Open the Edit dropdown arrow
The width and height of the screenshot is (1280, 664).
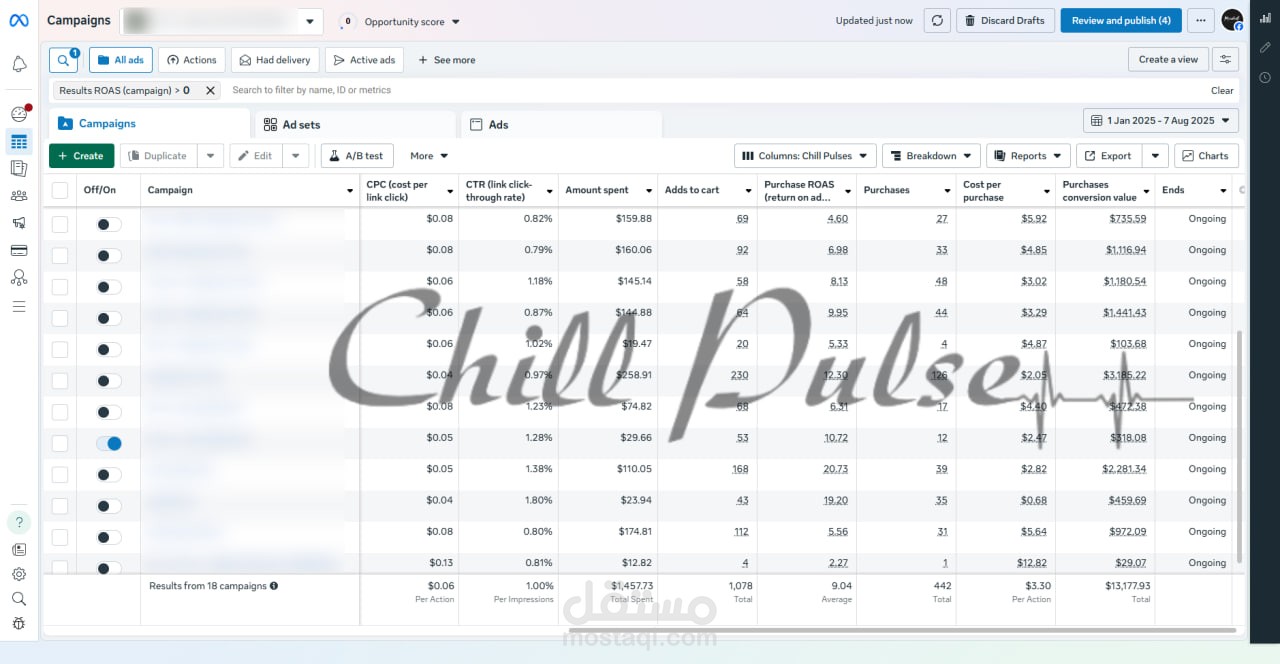click(x=296, y=156)
